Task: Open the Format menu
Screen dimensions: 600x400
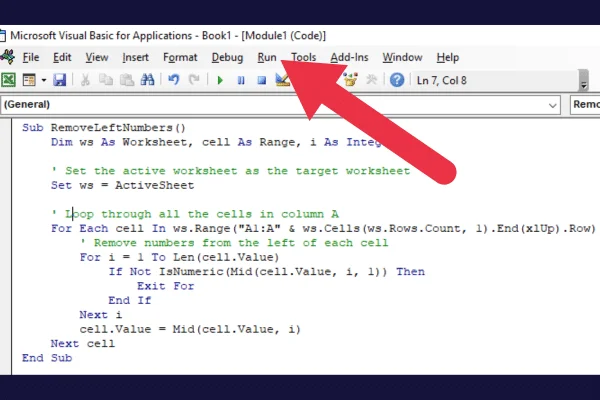Action: pos(180,57)
